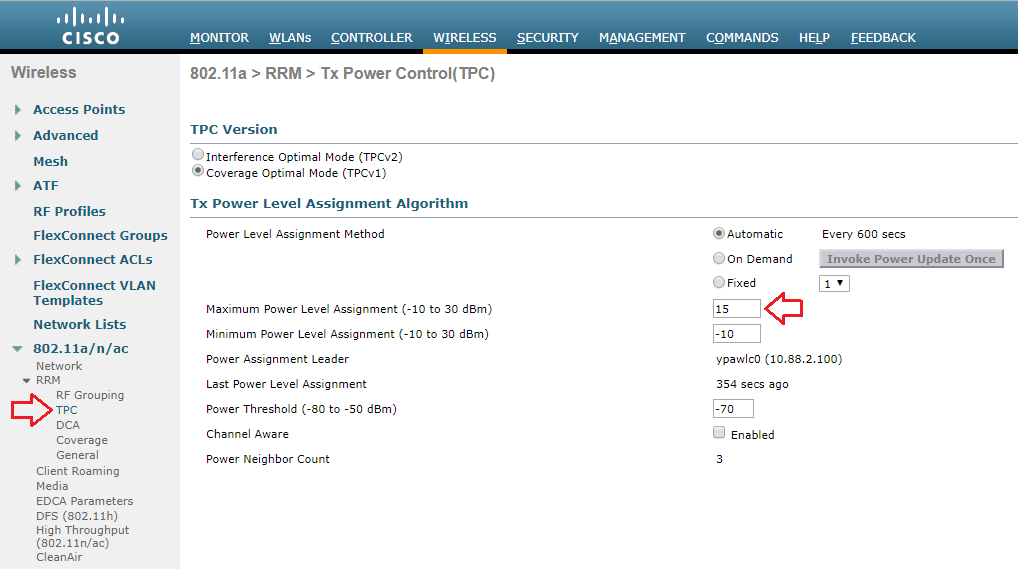Image resolution: width=1018 pixels, height=569 pixels.
Task: Expand the Access Points arrow
Action: (18, 110)
